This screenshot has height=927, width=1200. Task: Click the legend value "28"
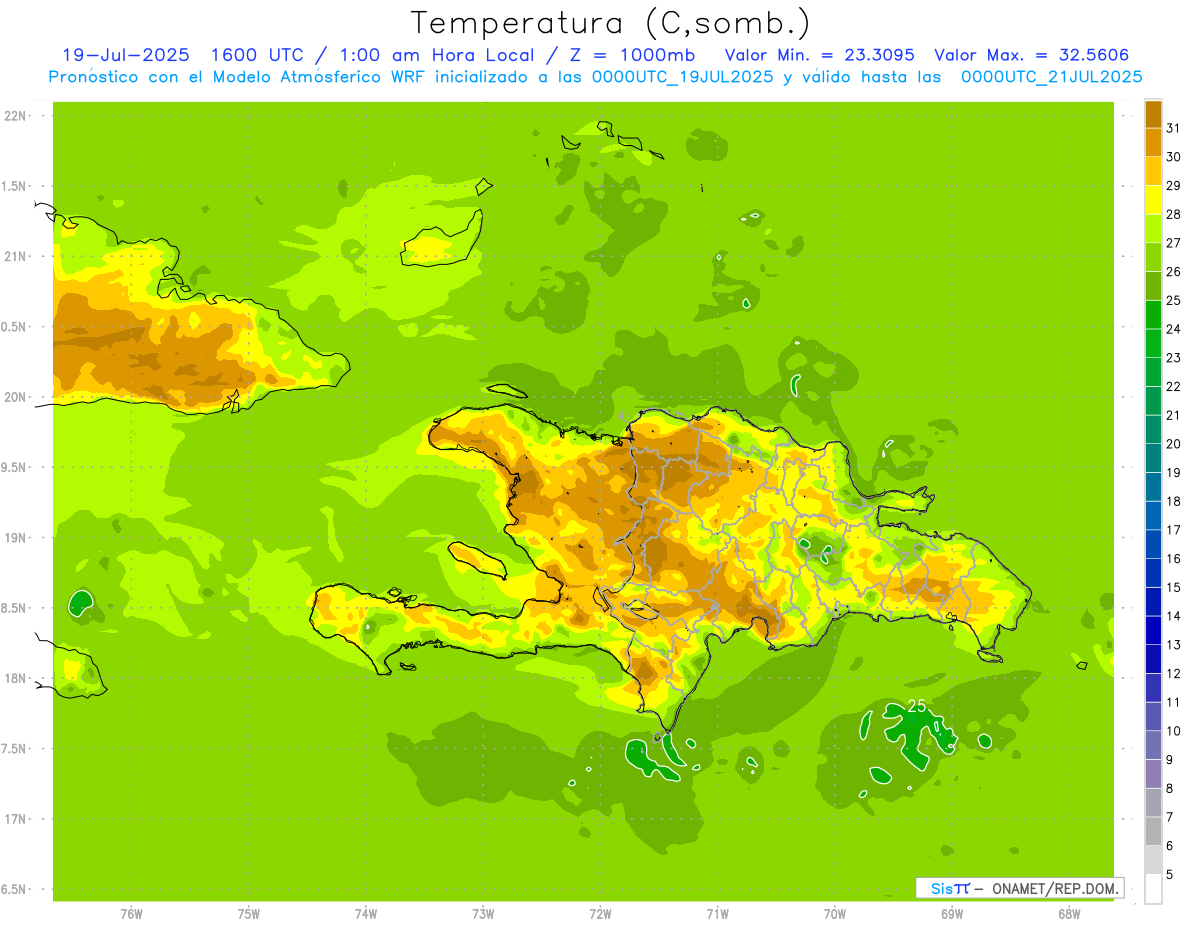click(x=1174, y=214)
